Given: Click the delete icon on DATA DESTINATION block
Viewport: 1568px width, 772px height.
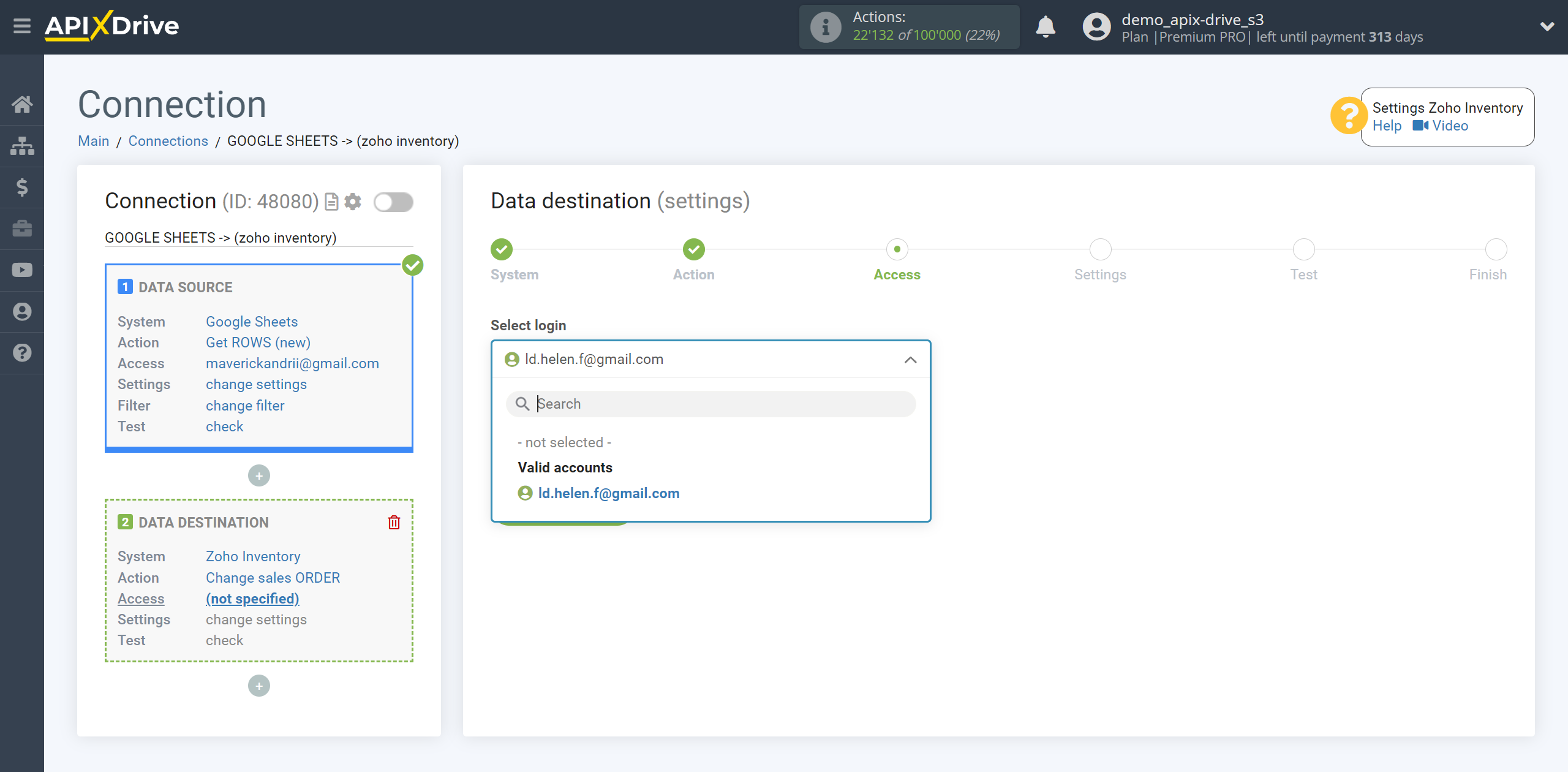Looking at the screenshot, I should tap(394, 522).
